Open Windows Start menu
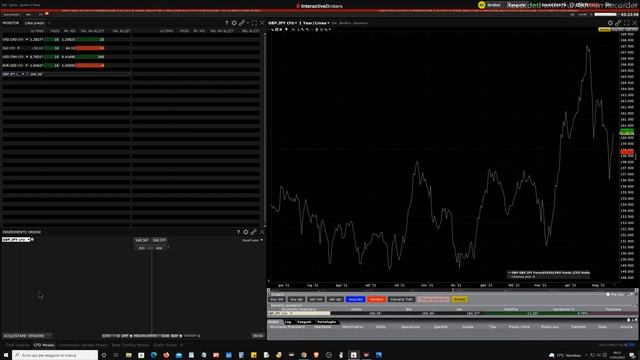 click(x=6, y=355)
